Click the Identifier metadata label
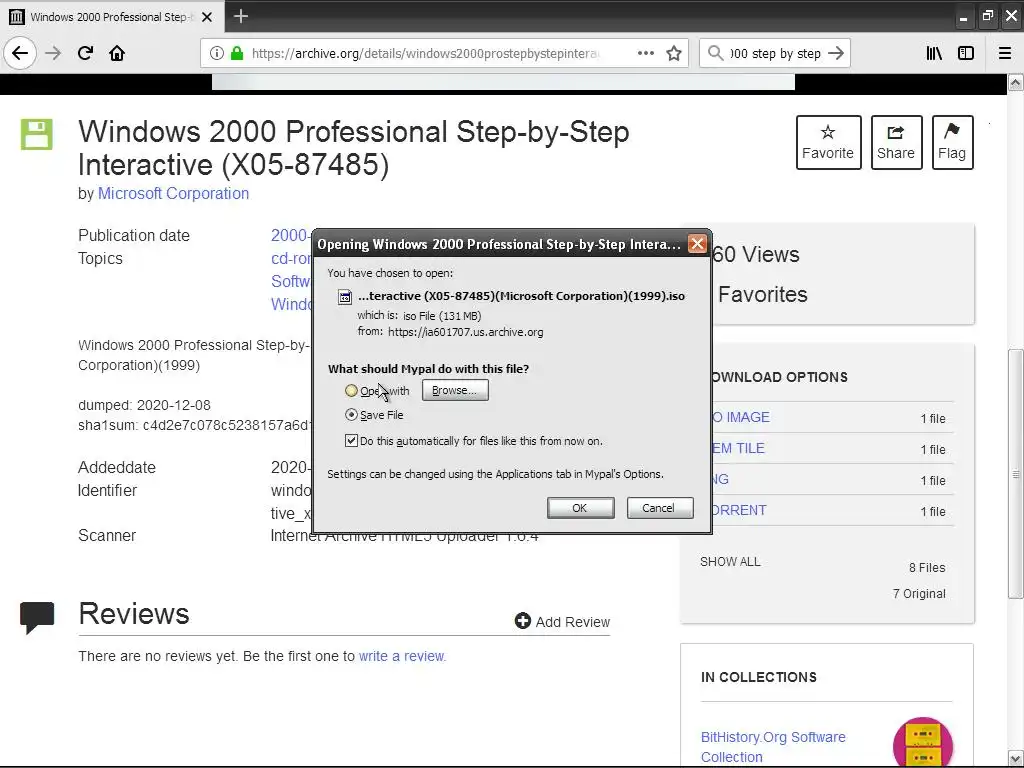Viewport: 1024px width, 768px height. point(108,490)
